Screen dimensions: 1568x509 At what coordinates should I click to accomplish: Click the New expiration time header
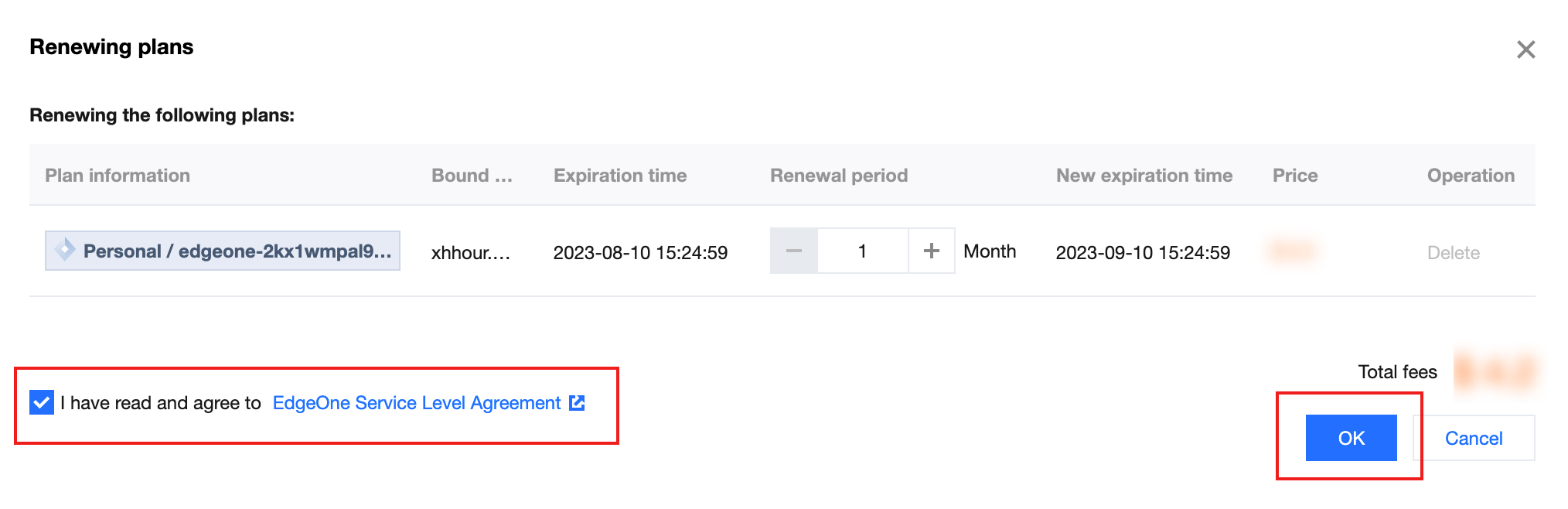1144,176
